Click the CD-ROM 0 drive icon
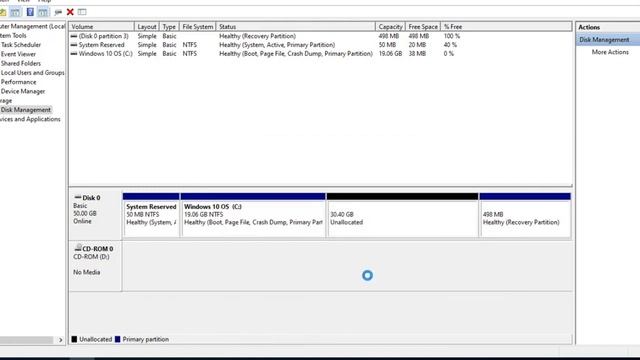The width and height of the screenshot is (640, 360). (x=78, y=248)
